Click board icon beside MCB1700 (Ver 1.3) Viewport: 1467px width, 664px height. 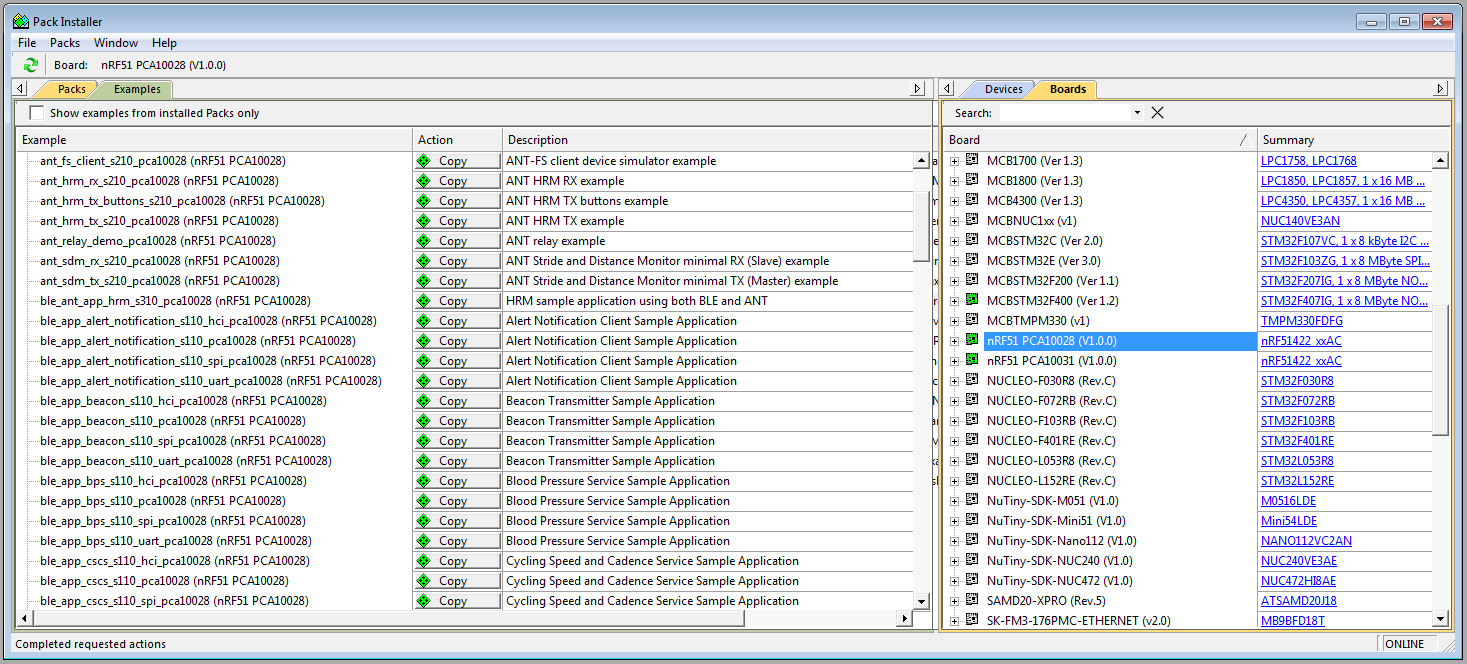pyautogui.click(x=972, y=160)
